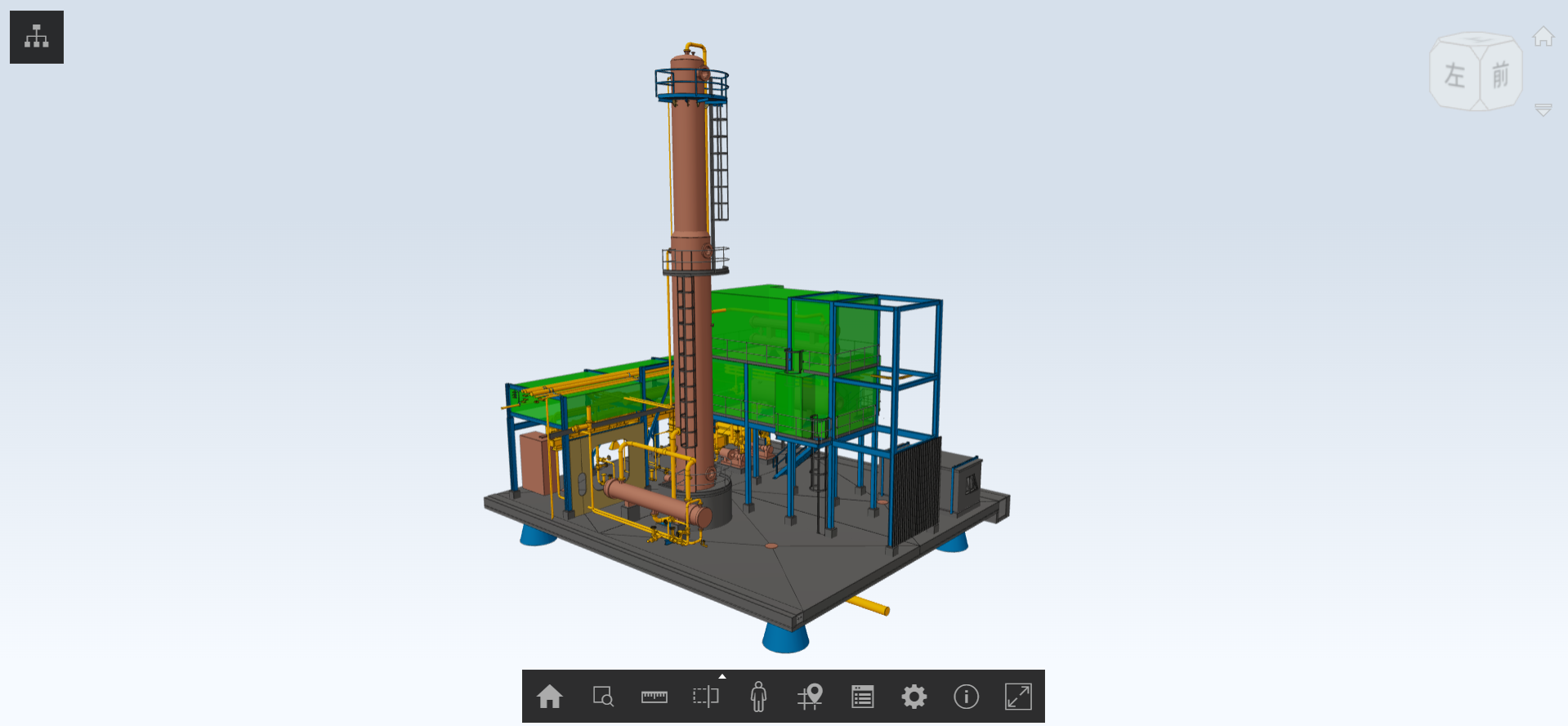Select the blue support foot at front corner
1568x726 pixels.
tap(785, 637)
